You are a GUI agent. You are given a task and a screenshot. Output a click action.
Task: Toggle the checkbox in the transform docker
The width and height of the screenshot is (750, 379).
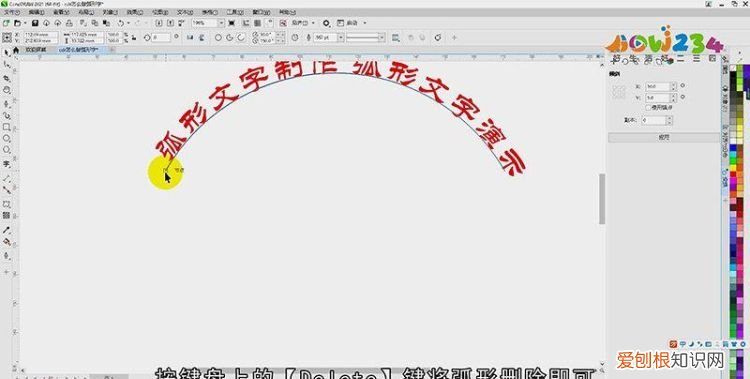click(649, 108)
